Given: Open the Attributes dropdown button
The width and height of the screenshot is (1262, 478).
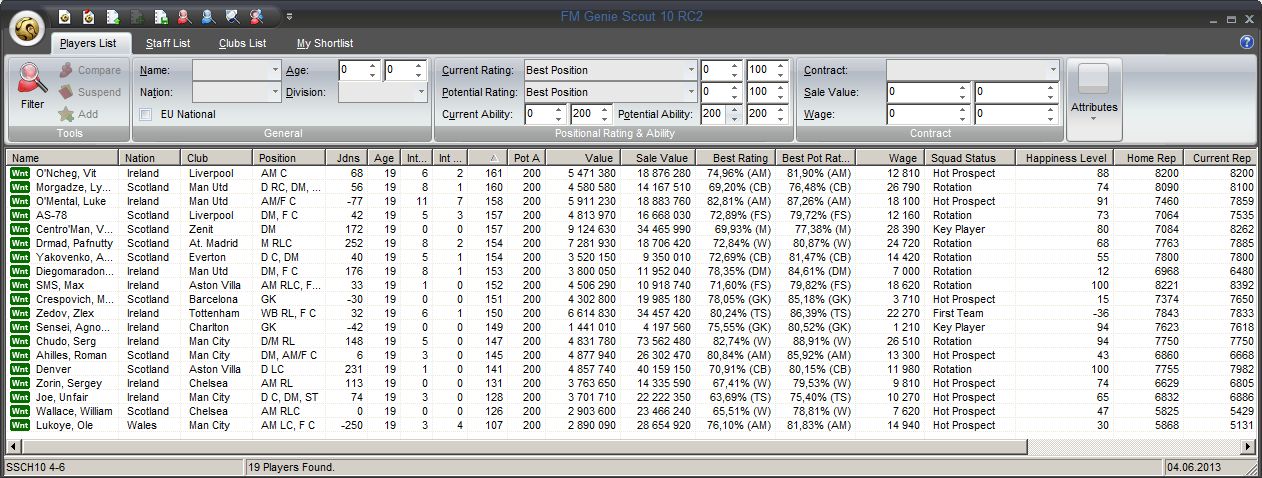Looking at the screenshot, I should pos(1094,99).
